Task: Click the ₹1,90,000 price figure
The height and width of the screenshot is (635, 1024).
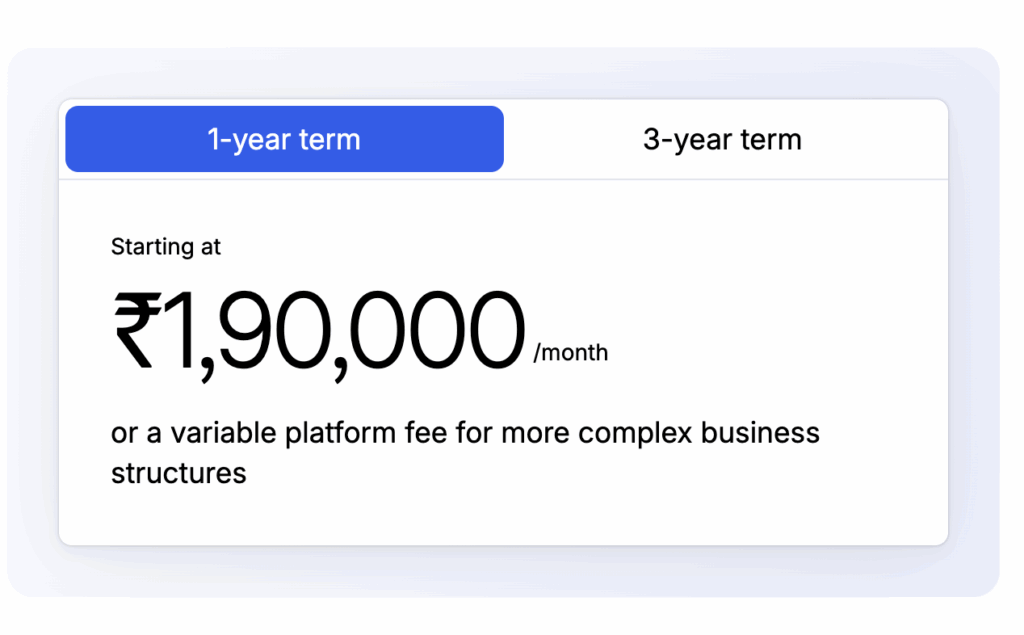Action: pos(320,331)
